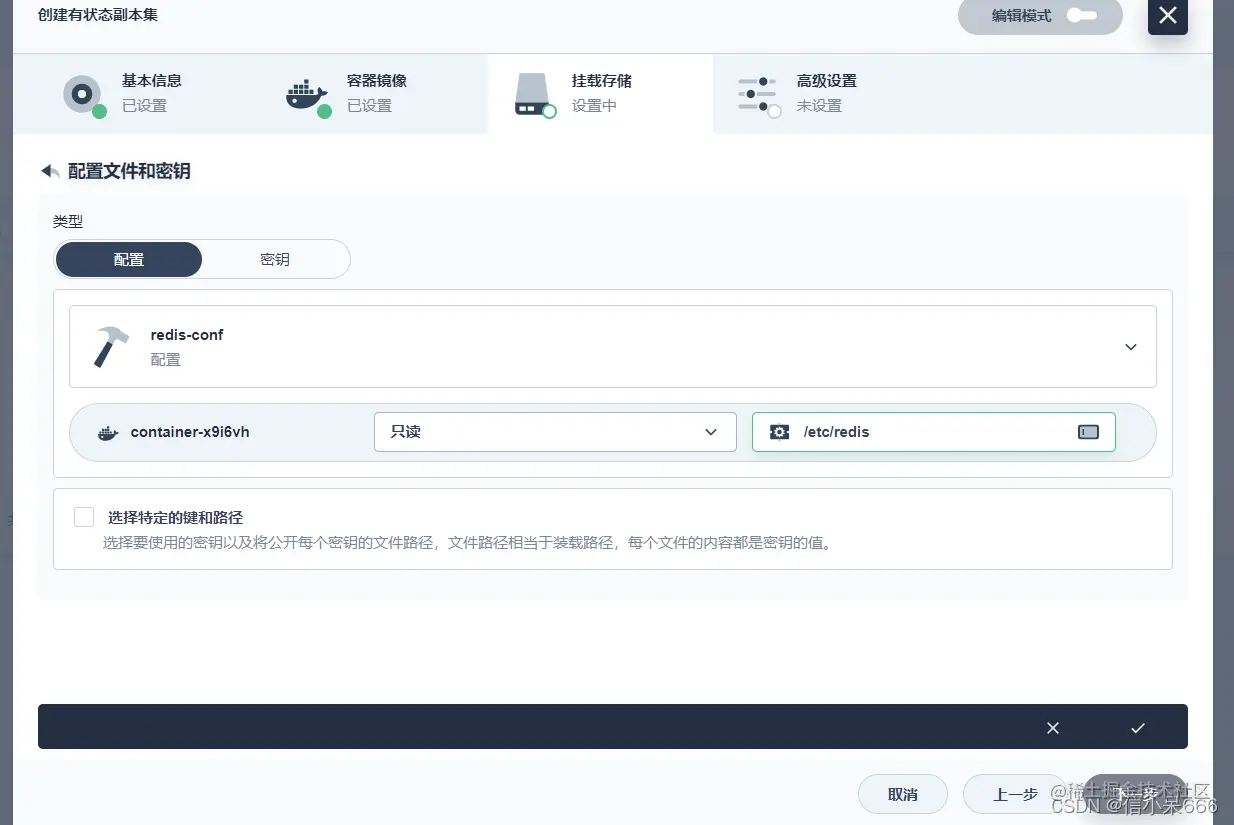Switch to 高级设置 step tab

pyautogui.click(x=825, y=93)
